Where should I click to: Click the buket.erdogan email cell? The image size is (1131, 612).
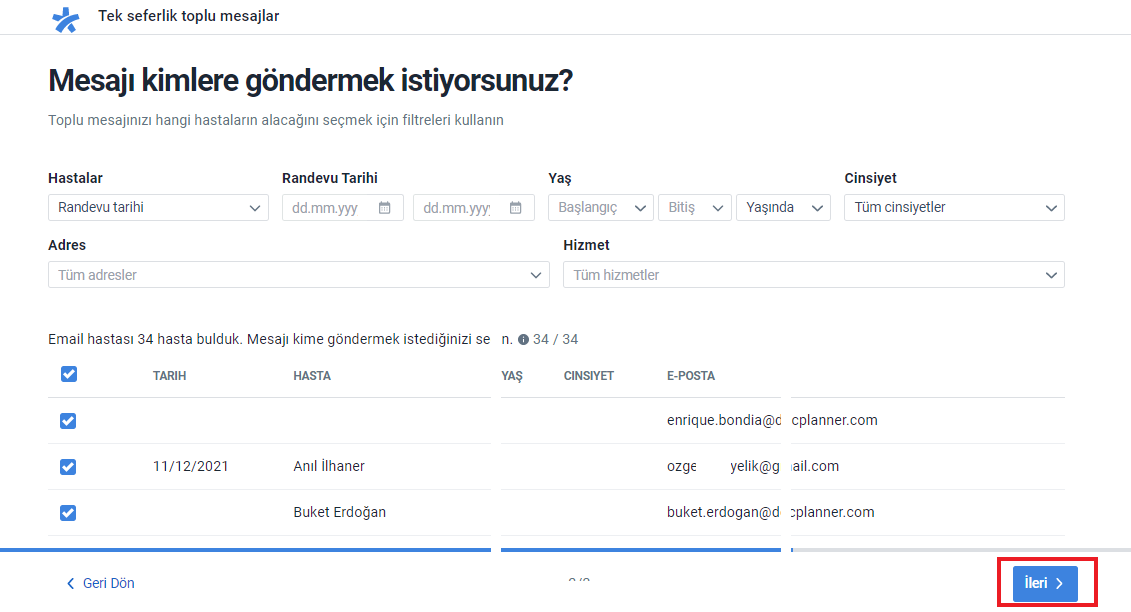point(770,512)
